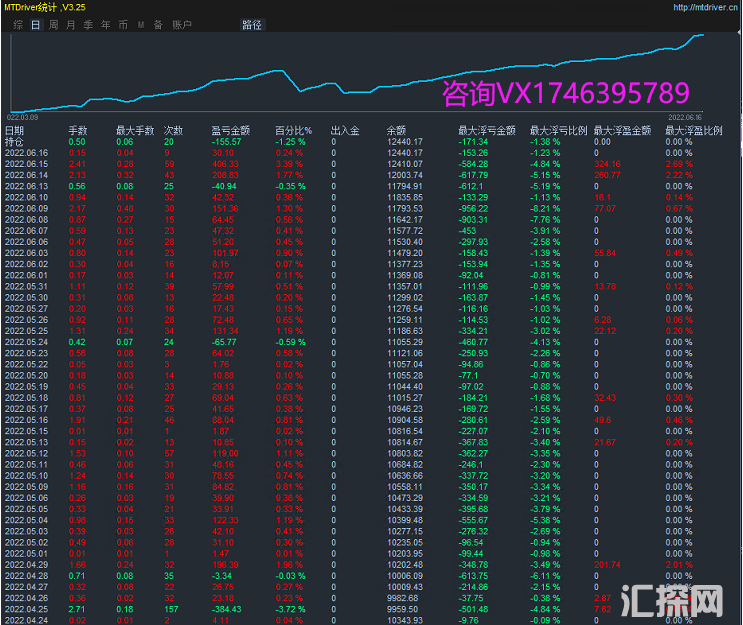
Task: Click the 盈亏金额 column header
Action: click(230, 130)
